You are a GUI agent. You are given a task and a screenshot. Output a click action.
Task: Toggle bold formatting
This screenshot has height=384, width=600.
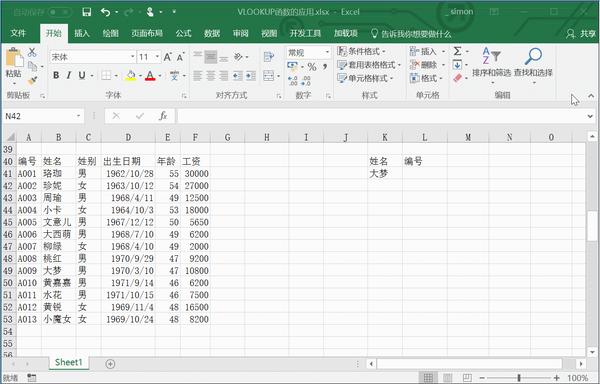(x=56, y=75)
